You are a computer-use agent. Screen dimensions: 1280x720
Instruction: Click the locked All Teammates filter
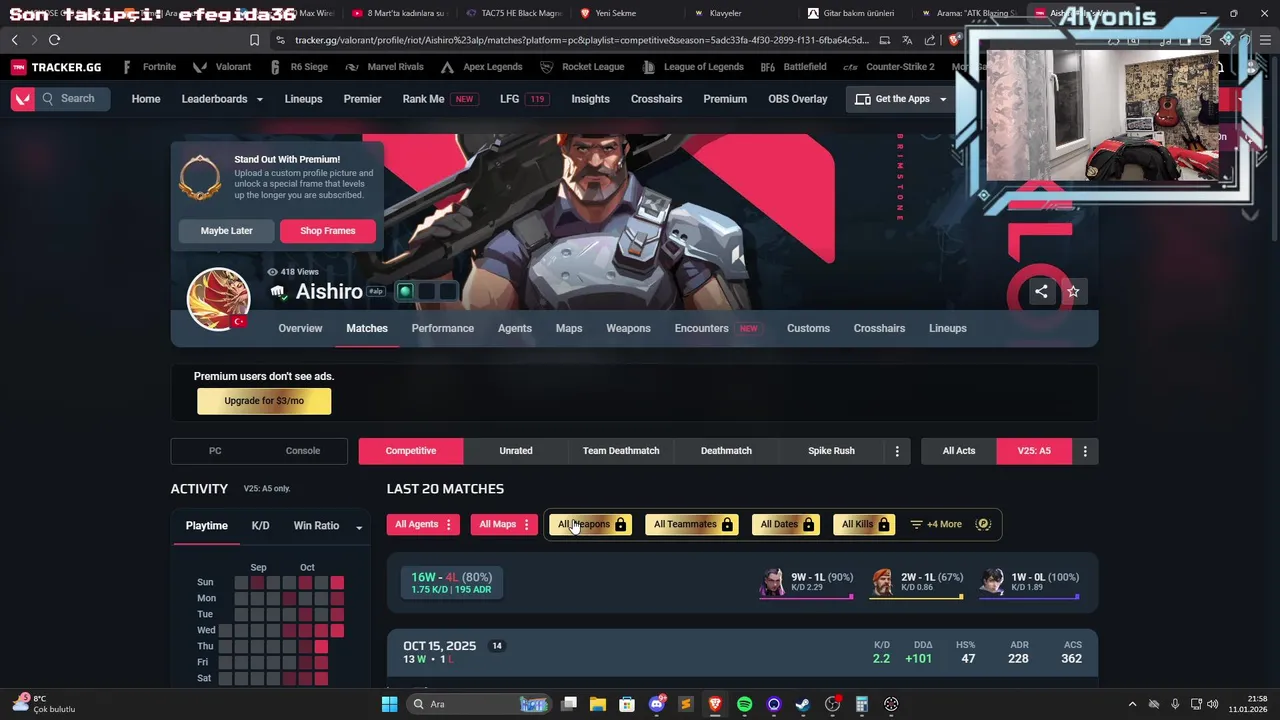click(x=692, y=525)
